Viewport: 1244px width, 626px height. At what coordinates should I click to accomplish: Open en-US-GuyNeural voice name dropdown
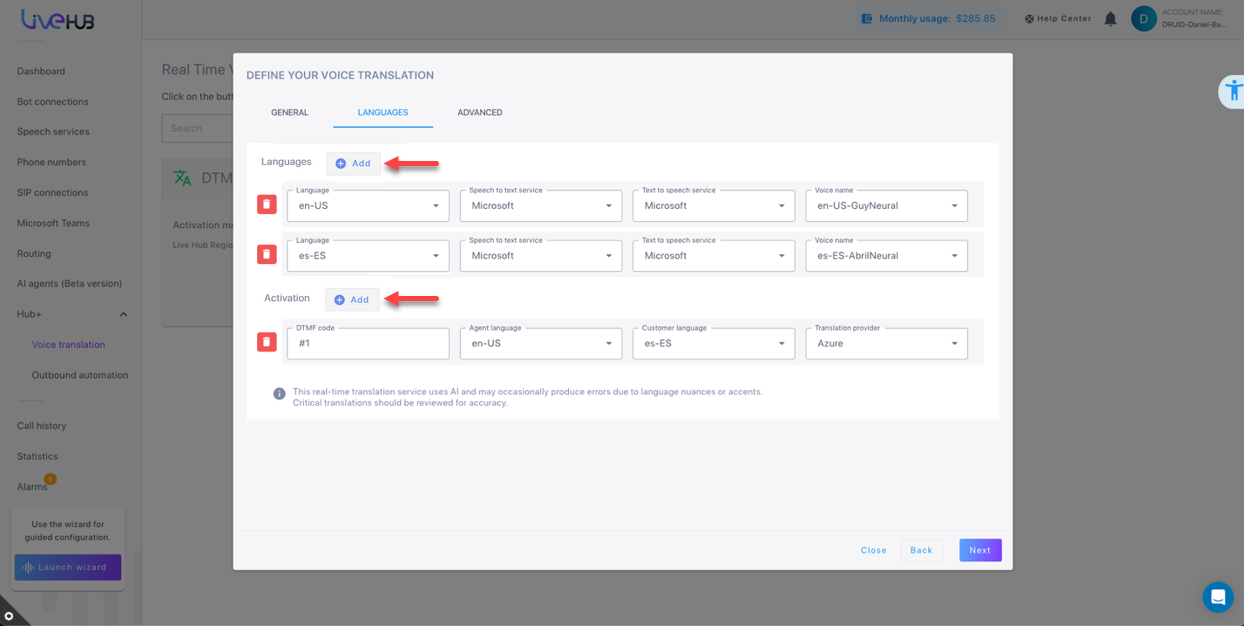tap(886, 206)
